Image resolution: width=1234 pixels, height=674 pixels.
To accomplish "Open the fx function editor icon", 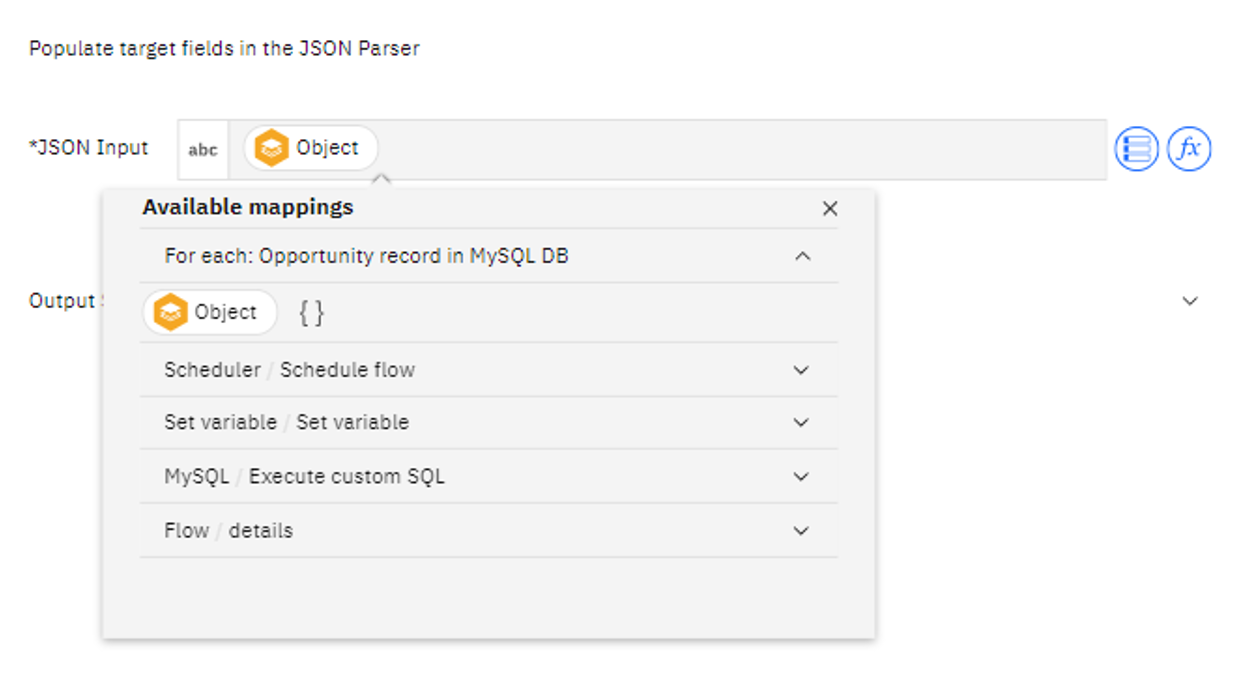I will (1189, 150).
